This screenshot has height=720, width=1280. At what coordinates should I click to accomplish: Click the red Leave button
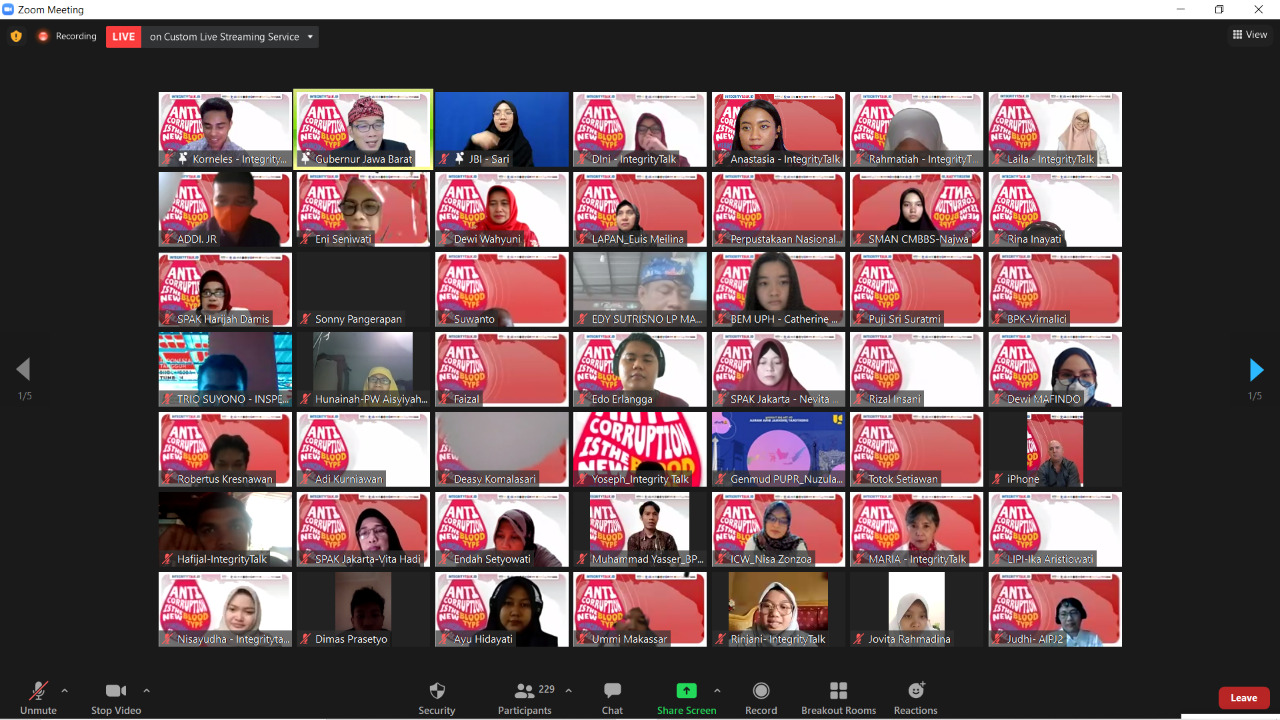pyautogui.click(x=1243, y=698)
